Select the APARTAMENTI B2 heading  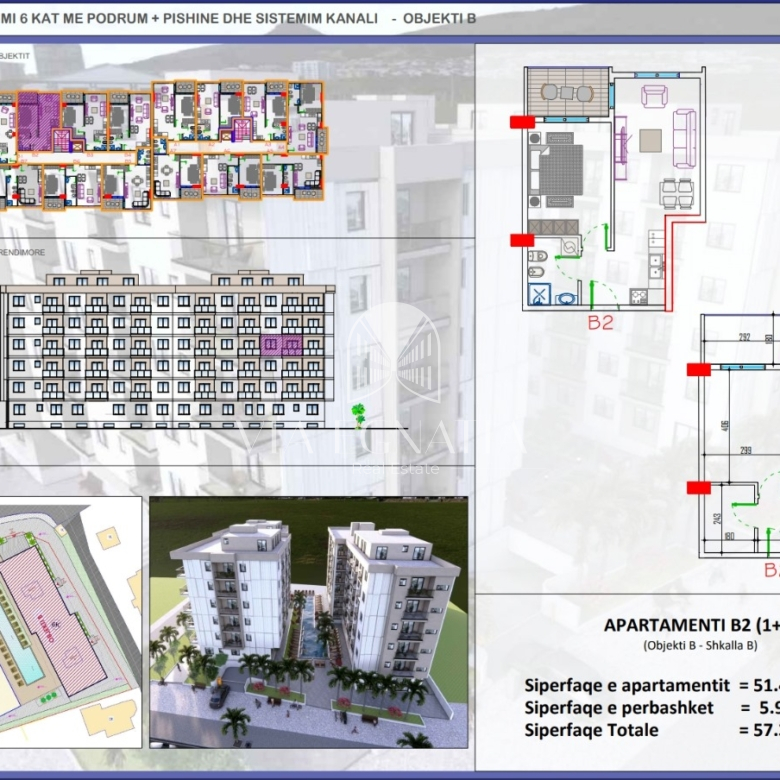pos(691,625)
